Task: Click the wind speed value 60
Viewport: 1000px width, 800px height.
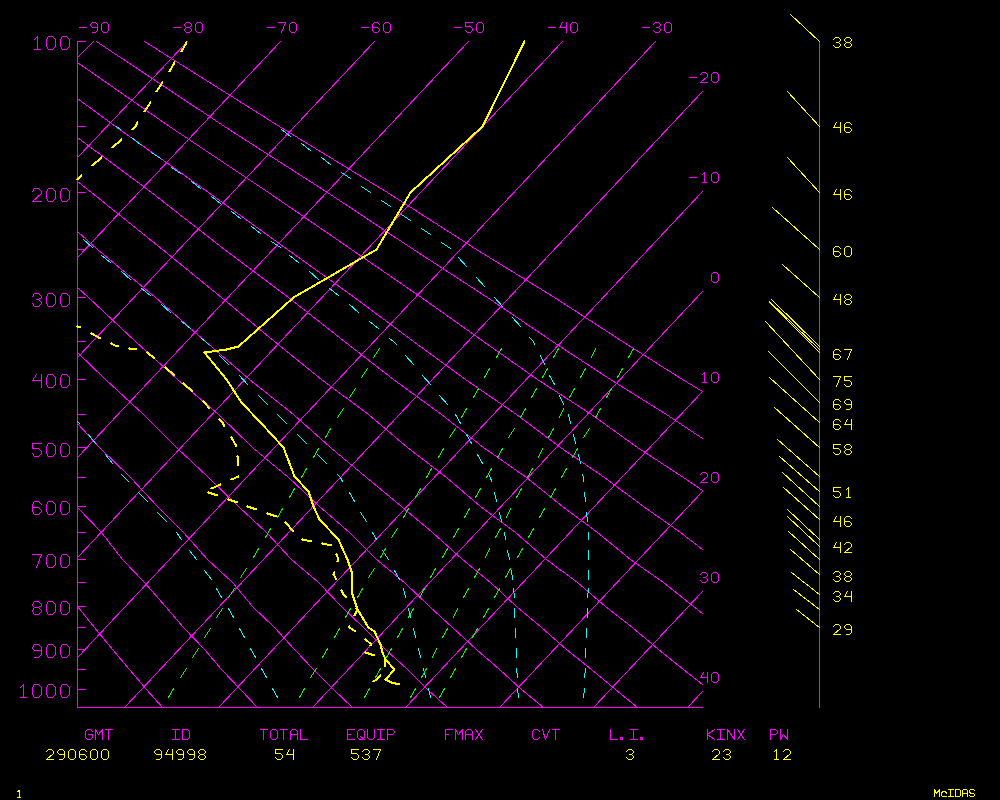Action: [x=842, y=252]
